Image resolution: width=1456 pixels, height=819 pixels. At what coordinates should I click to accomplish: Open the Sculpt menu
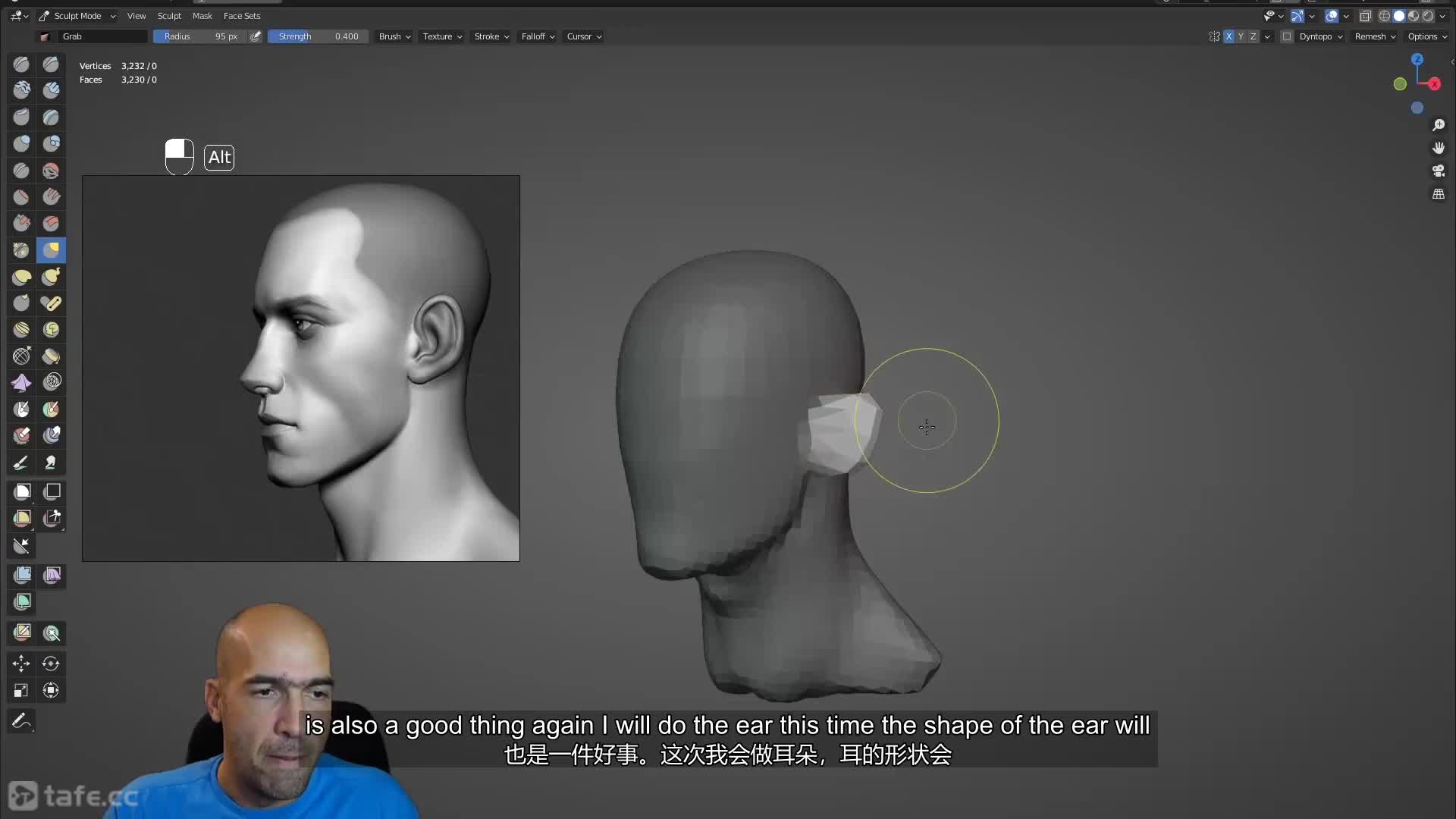169,16
